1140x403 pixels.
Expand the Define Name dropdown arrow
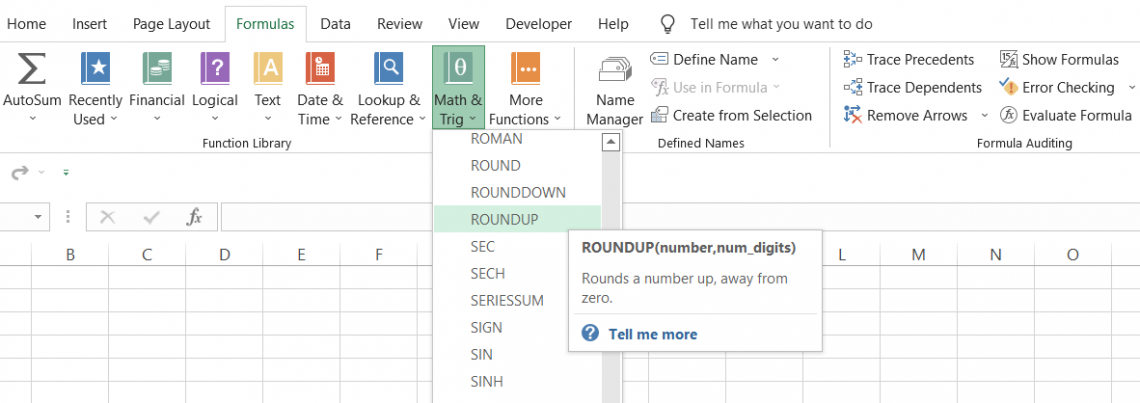775,60
